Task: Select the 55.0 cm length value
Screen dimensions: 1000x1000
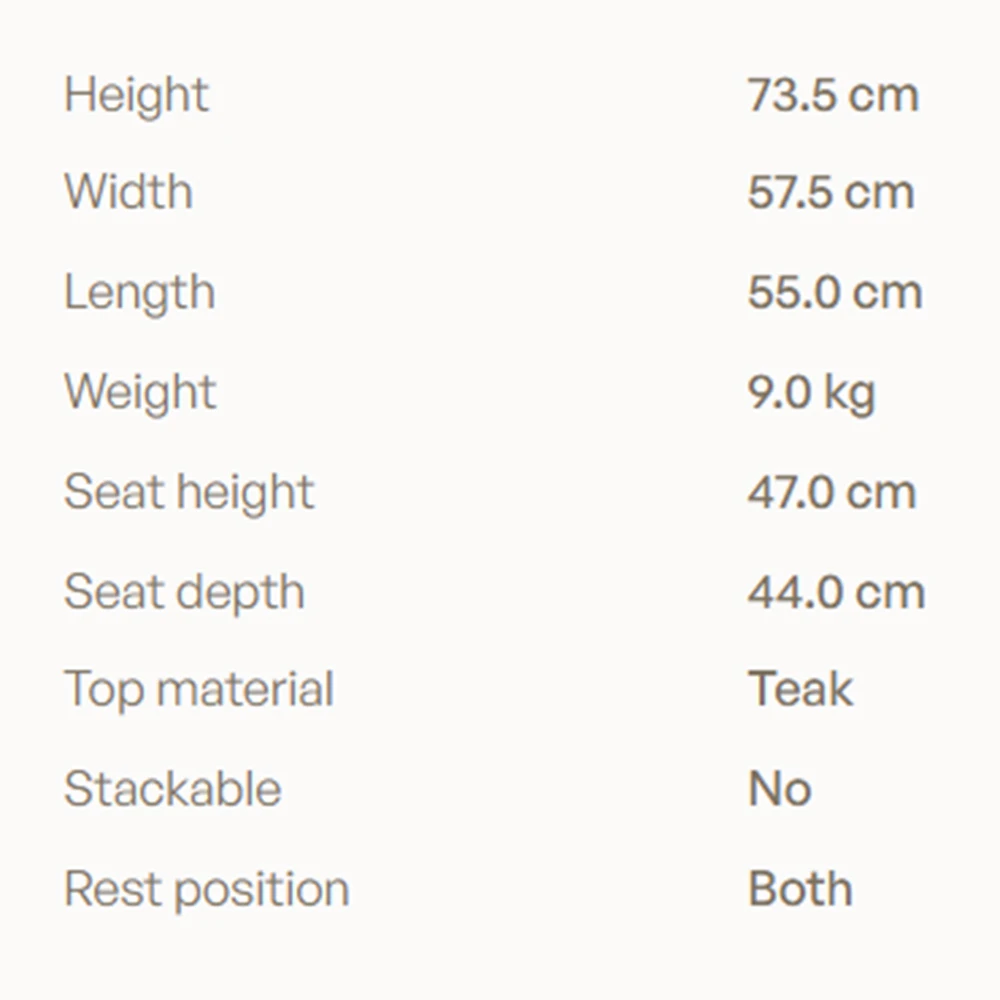Action: coord(835,293)
